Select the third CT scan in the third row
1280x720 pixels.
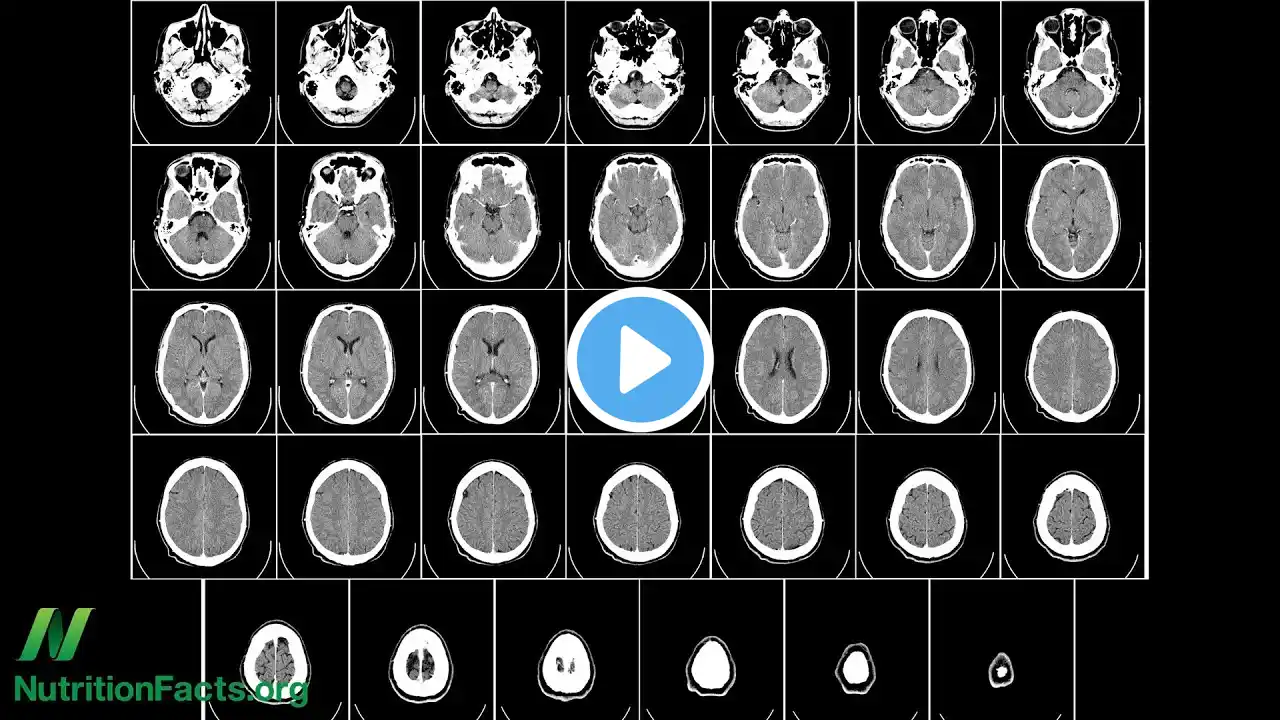493,362
